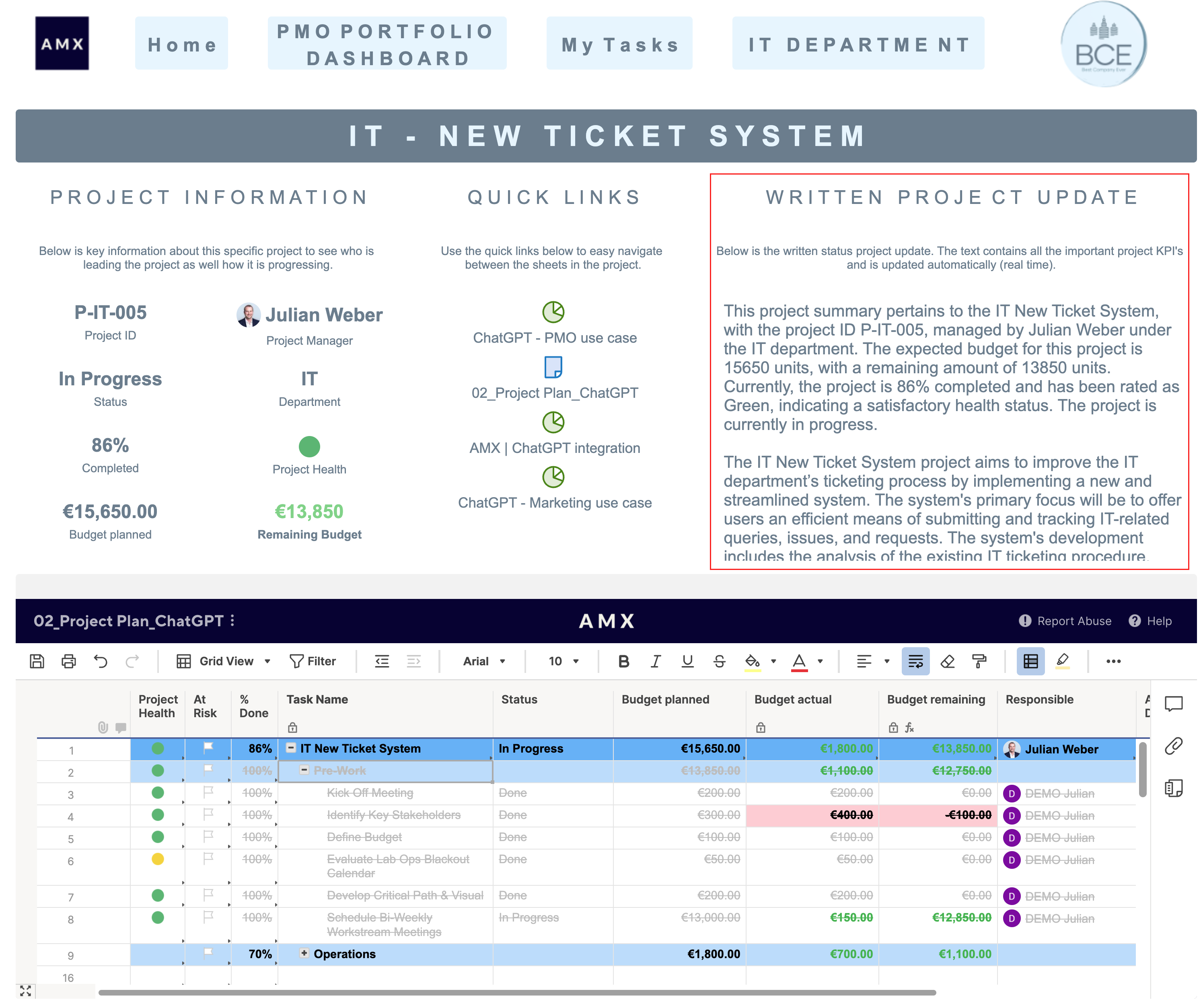The width and height of the screenshot is (1201, 1008).
Task: Open the Conversations panel icon
Action: coord(1173,704)
